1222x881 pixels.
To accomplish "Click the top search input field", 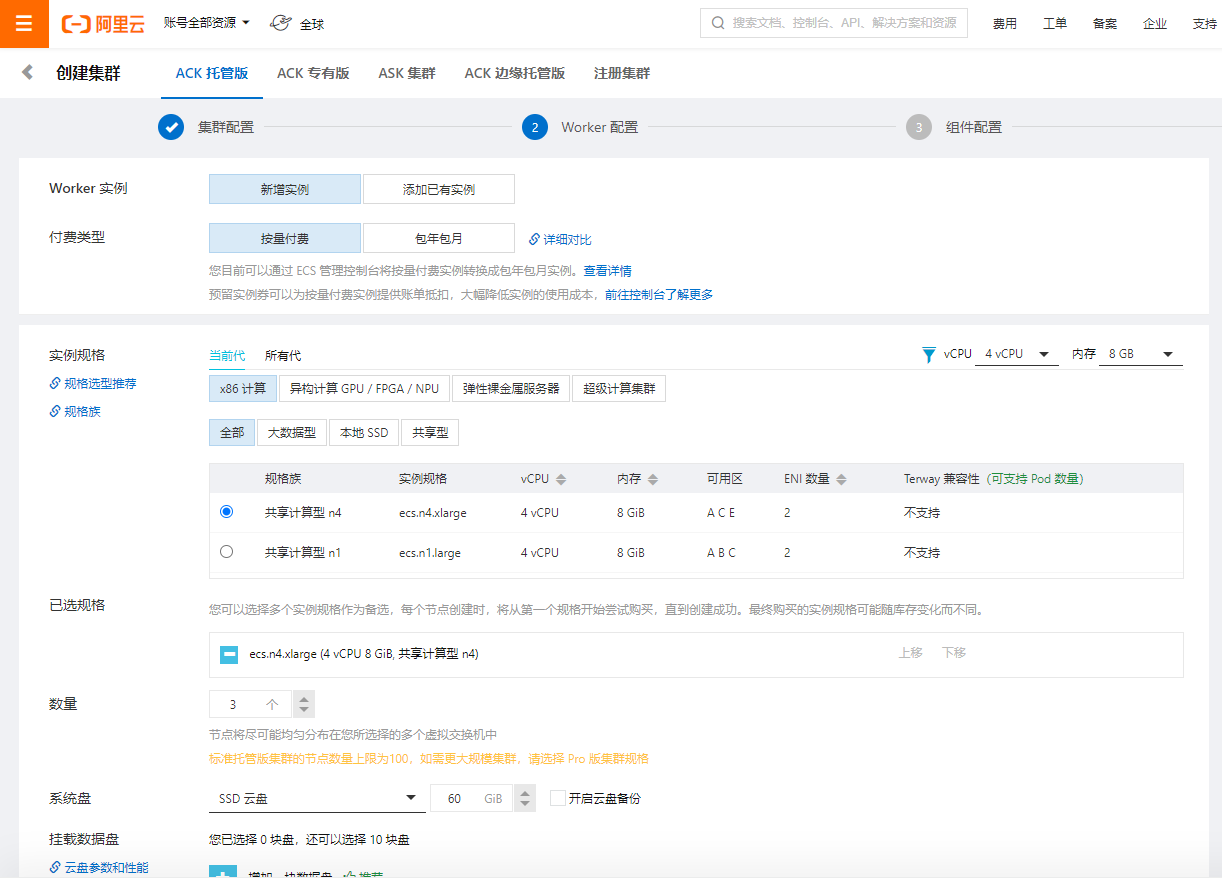I will 834,23.
